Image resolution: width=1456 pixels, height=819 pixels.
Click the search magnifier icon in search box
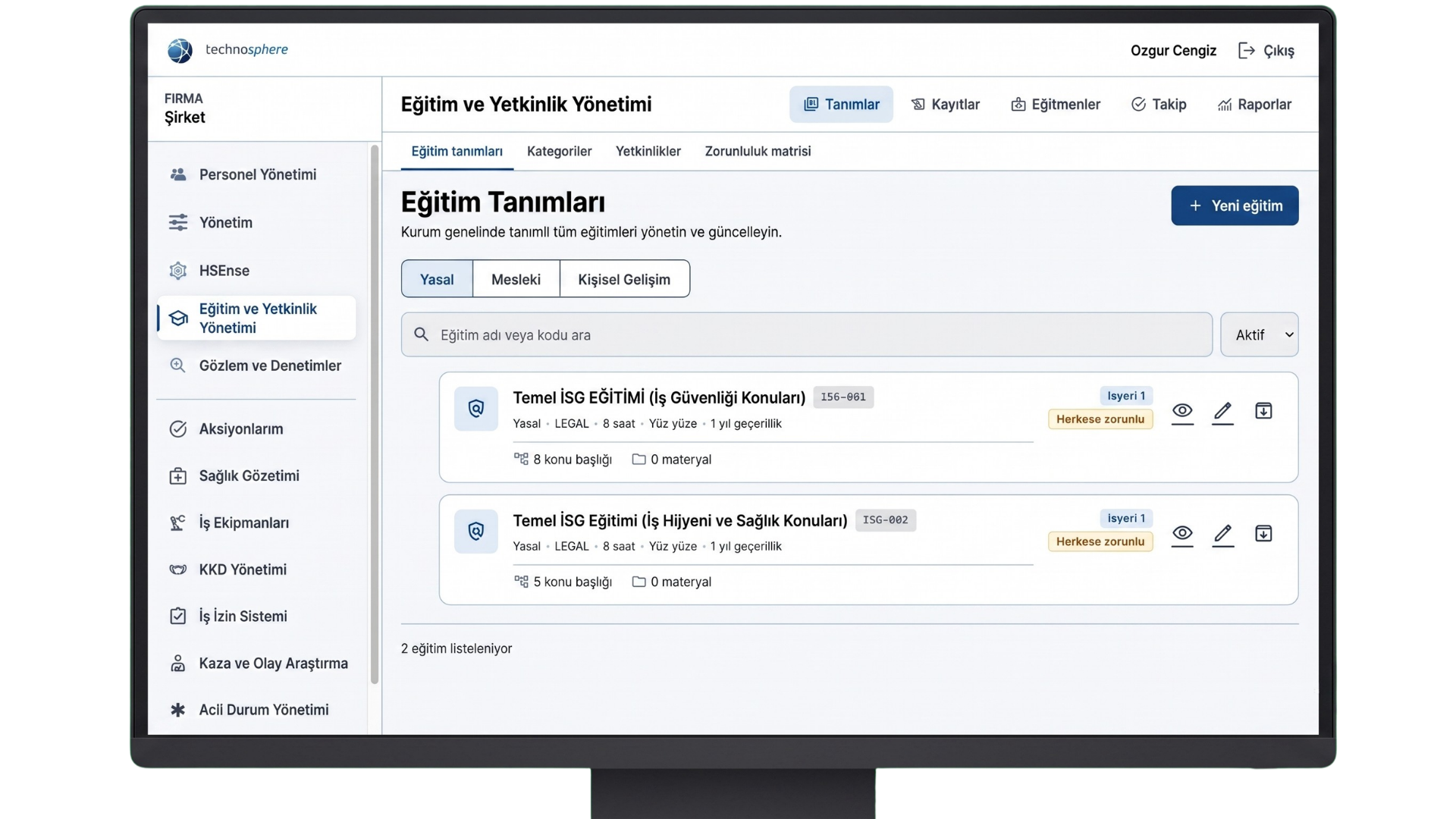click(422, 334)
